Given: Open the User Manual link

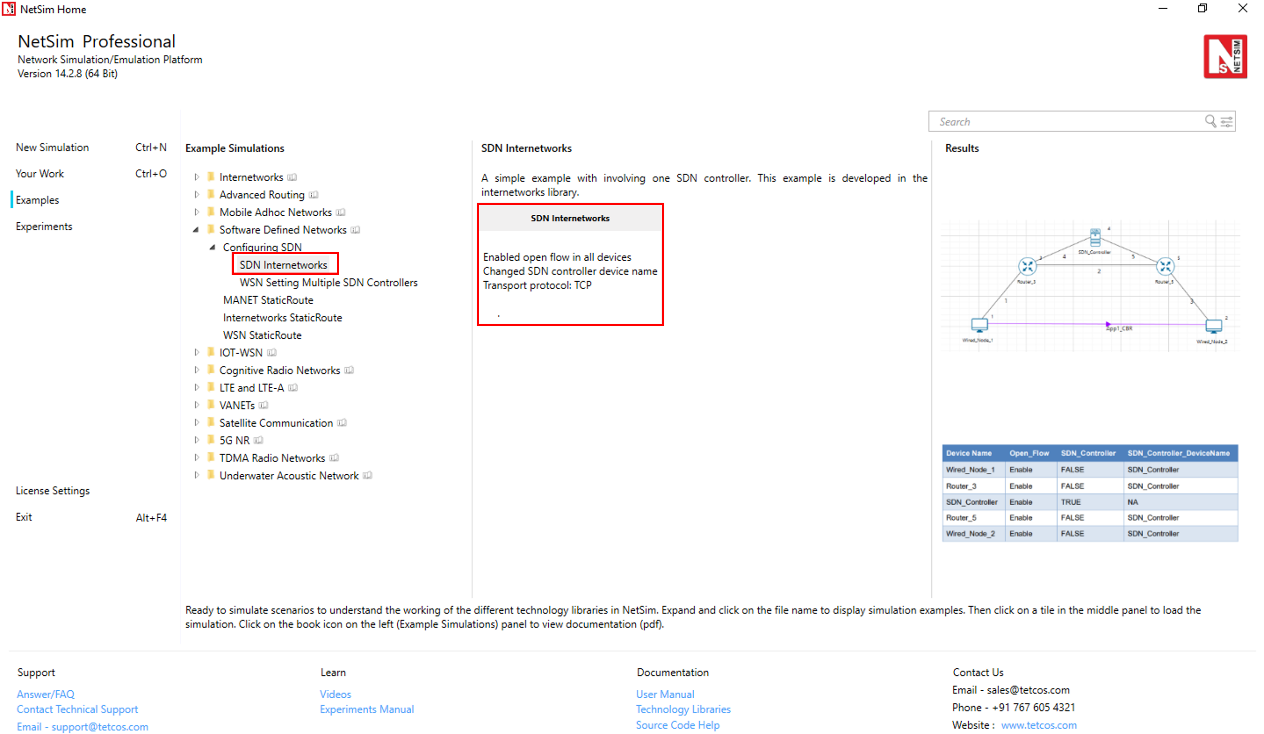Looking at the screenshot, I should tap(665, 694).
